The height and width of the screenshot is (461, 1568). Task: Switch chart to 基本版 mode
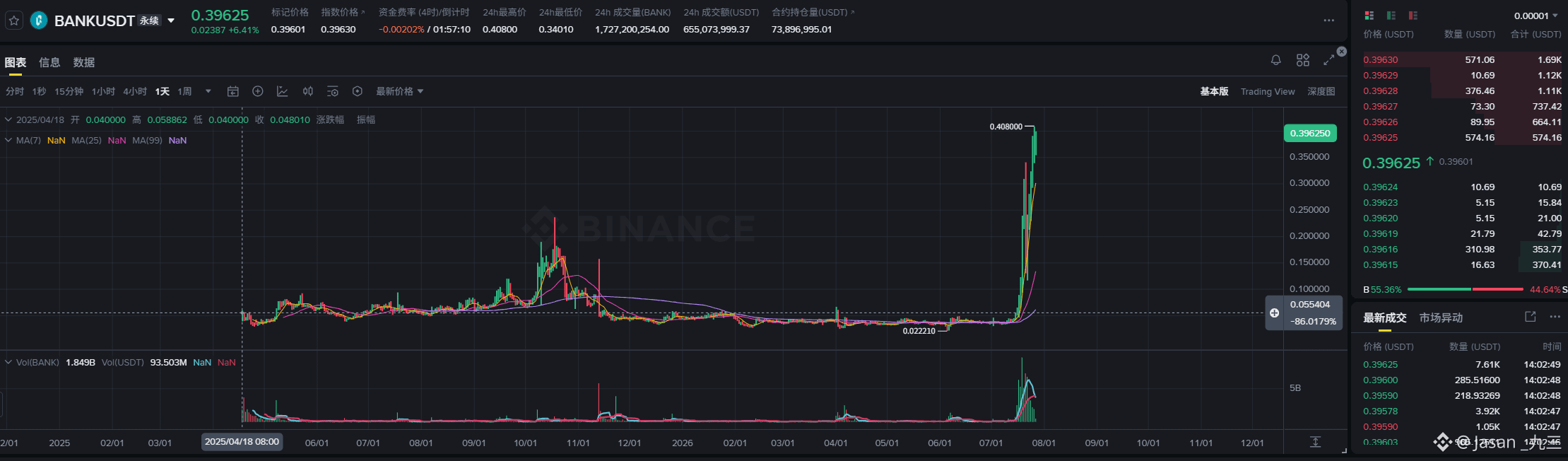pos(1214,91)
